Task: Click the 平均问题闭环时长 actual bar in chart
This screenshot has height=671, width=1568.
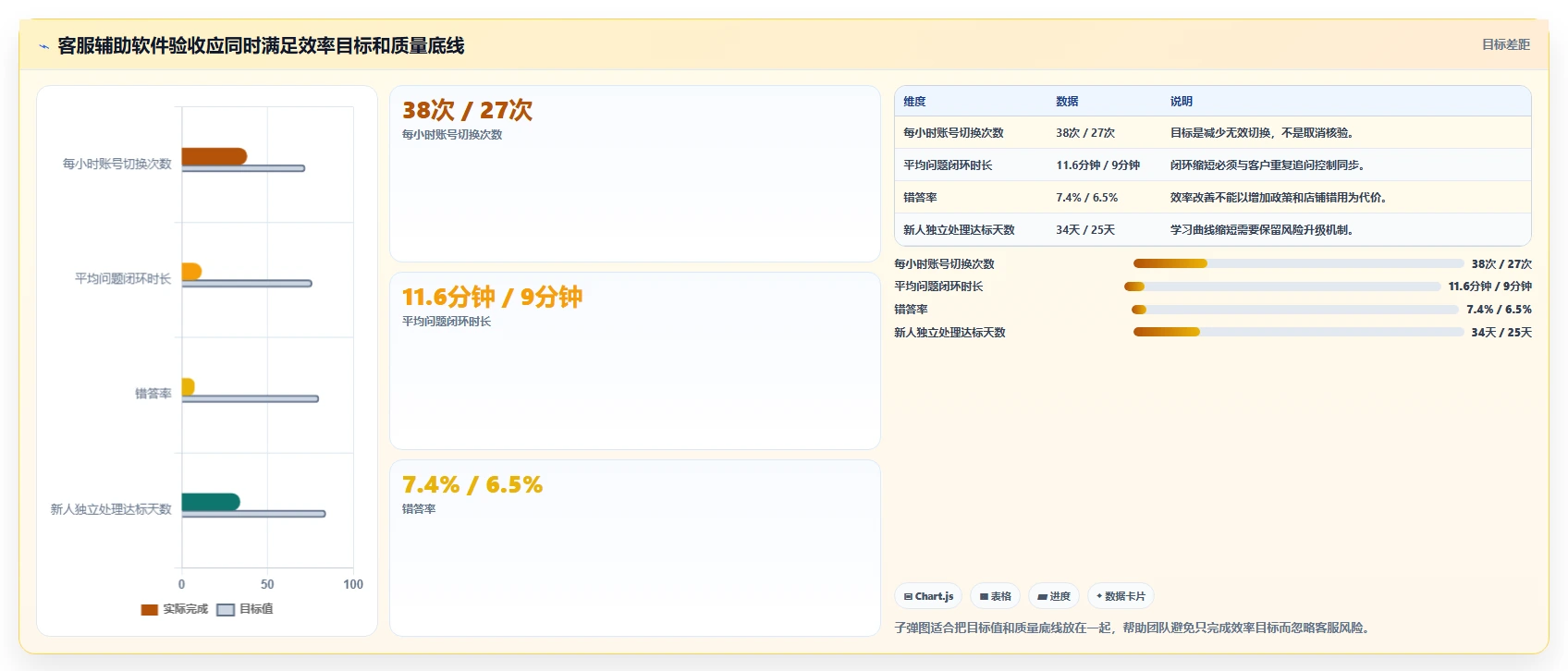Action: coord(191,271)
